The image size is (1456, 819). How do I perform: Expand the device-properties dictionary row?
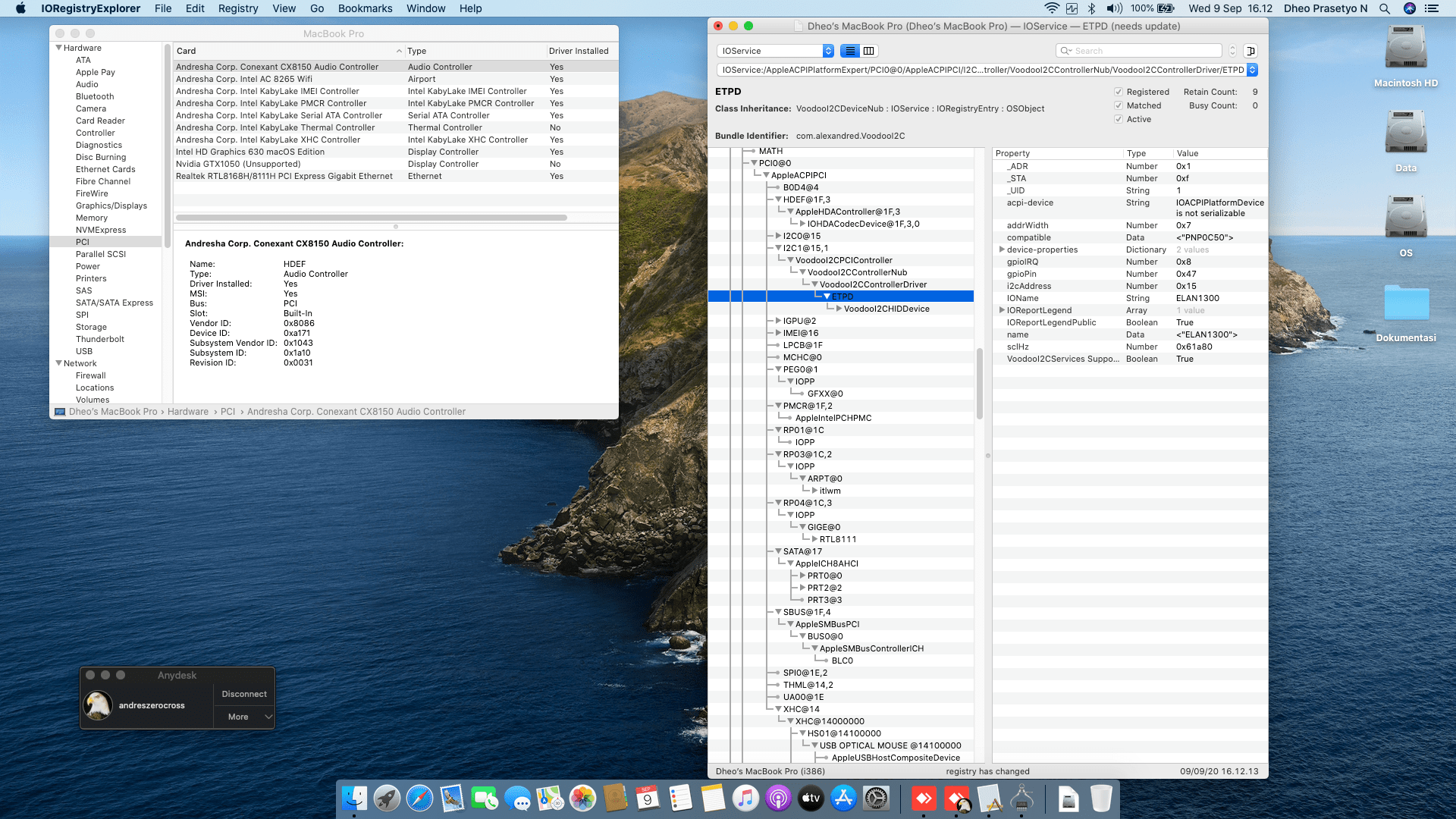tap(1002, 249)
